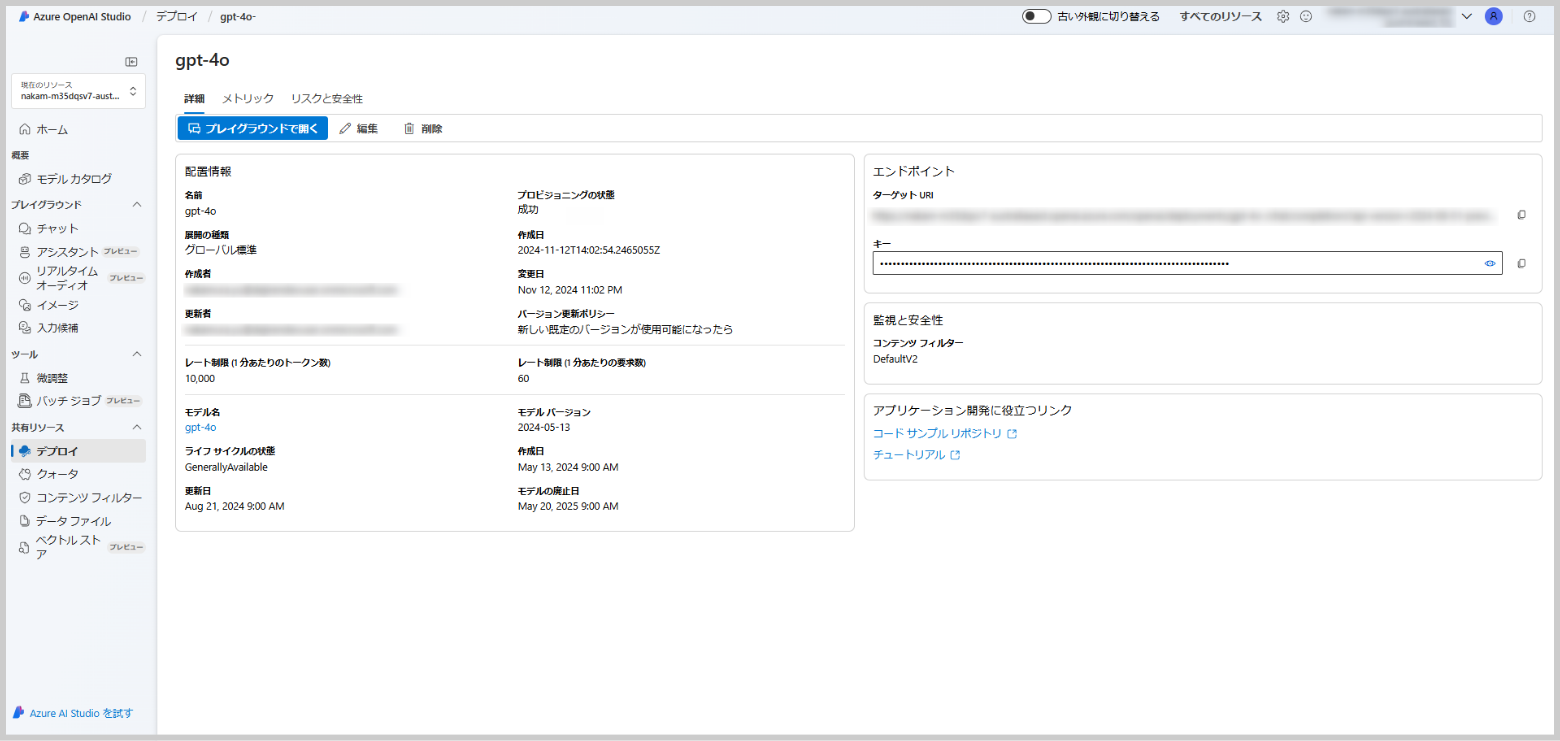
Task: Select the 詳細 tab
Action: pos(194,99)
